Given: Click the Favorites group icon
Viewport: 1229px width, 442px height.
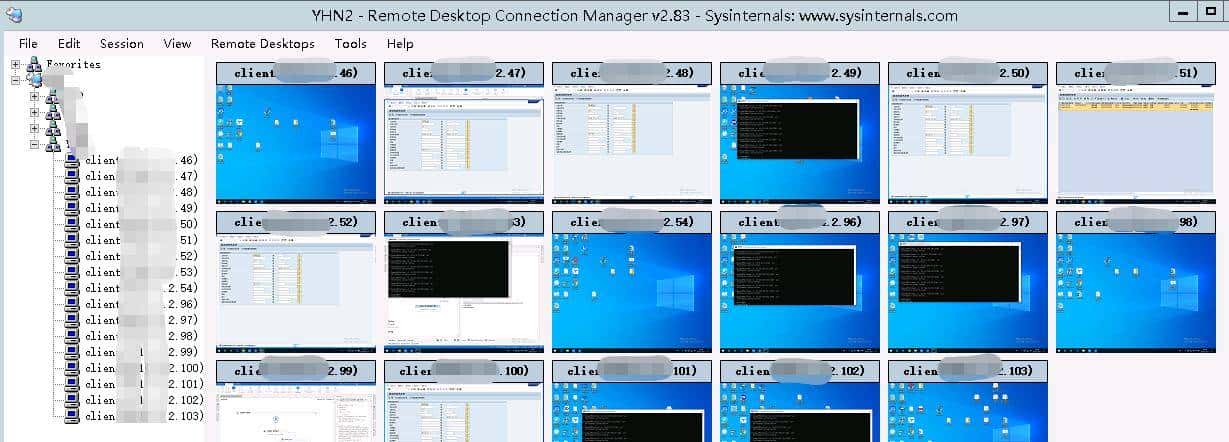Looking at the screenshot, I should click(32, 64).
